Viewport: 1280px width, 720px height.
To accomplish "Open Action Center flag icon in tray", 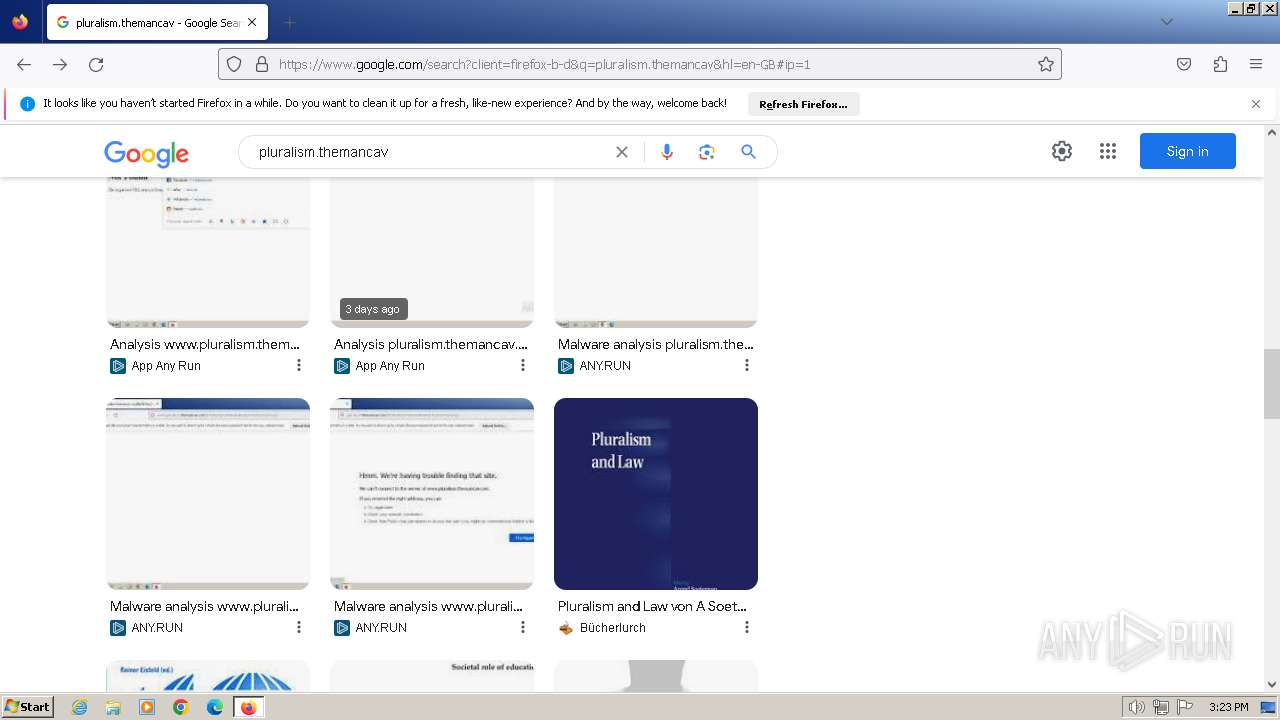I will tap(1185, 707).
